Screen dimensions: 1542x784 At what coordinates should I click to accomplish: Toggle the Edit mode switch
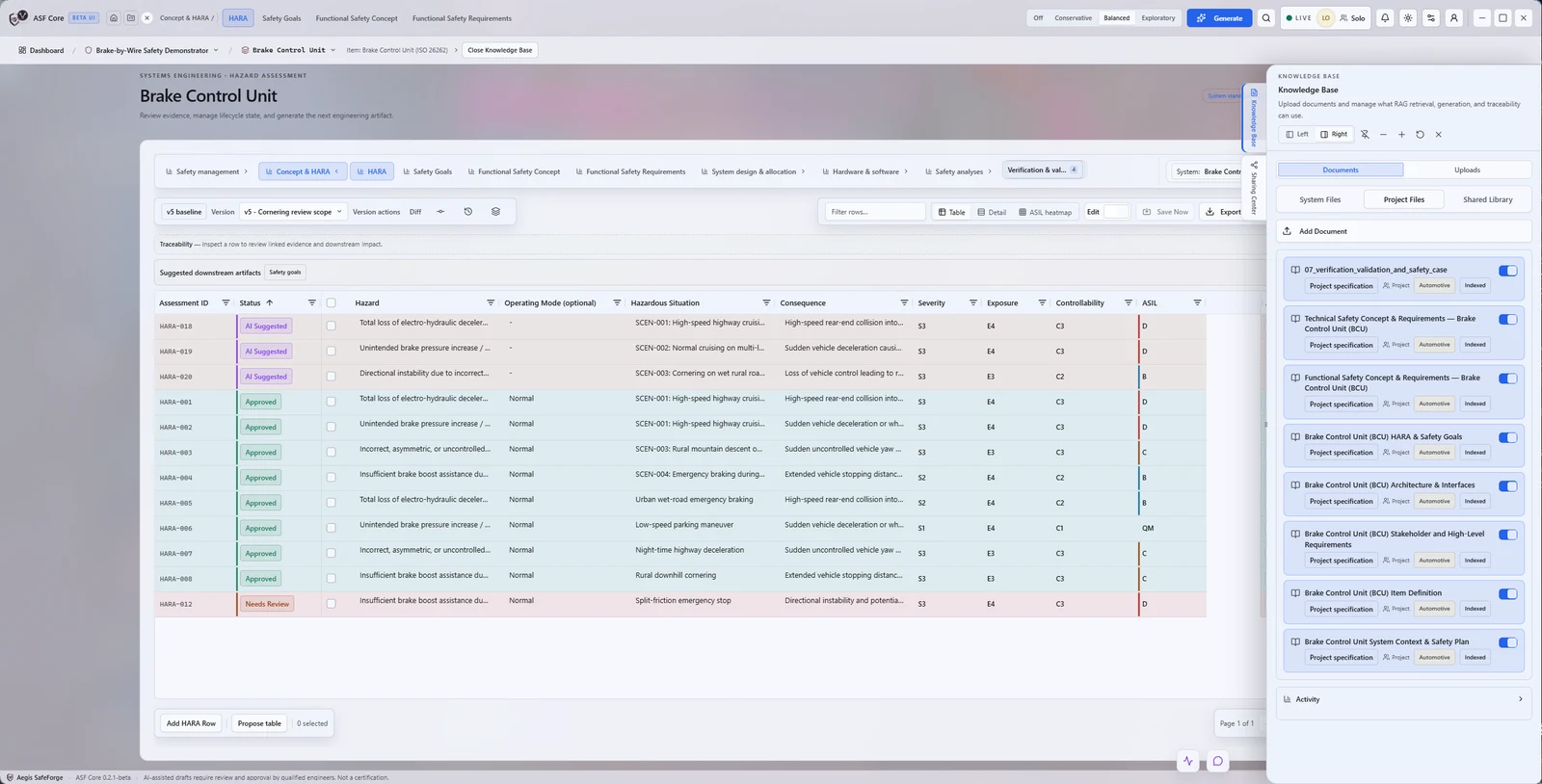[x=1115, y=212]
